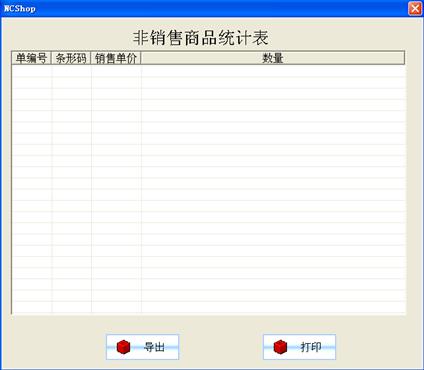
Task: Export the table with the 导出 button
Action: click(x=142, y=347)
